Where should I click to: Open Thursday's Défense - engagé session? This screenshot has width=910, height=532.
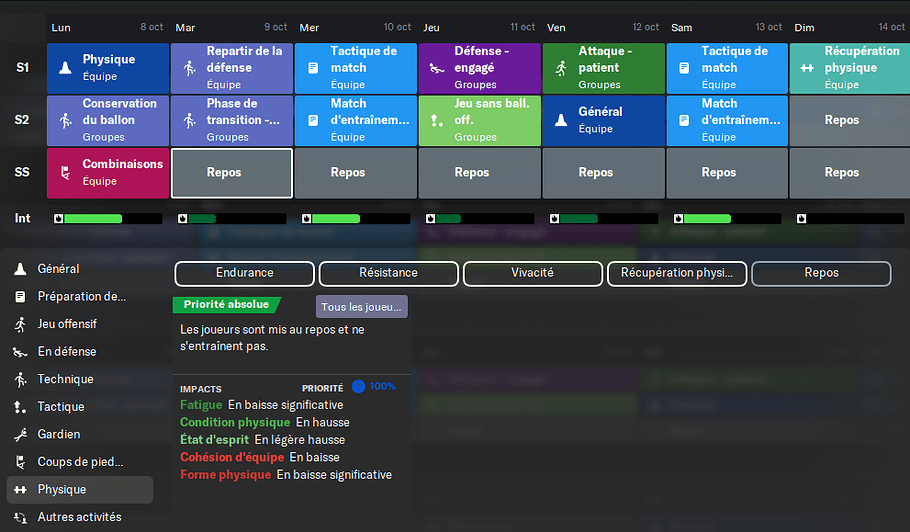click(480, 68)
